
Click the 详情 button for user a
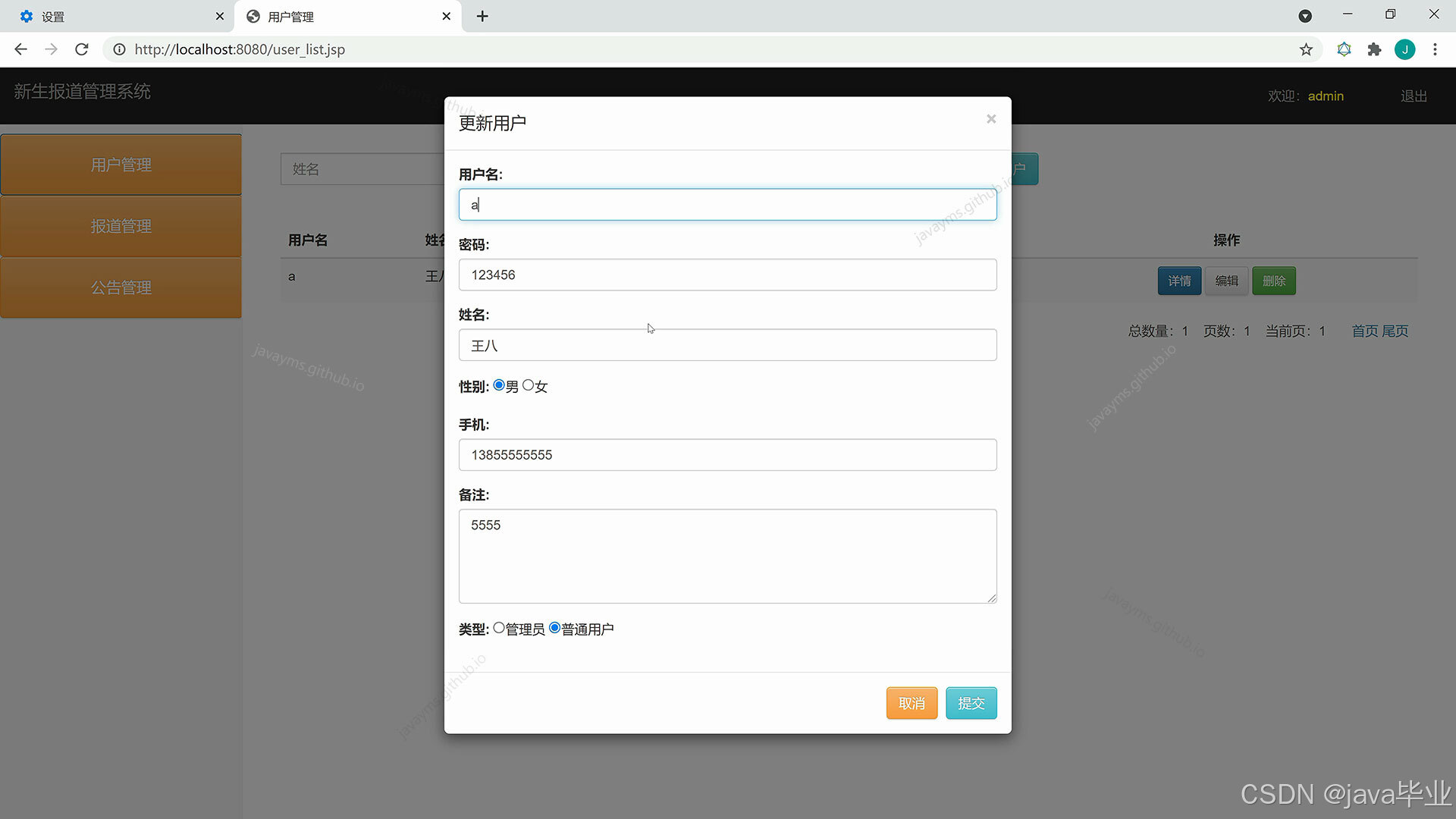coord(1179,281)
